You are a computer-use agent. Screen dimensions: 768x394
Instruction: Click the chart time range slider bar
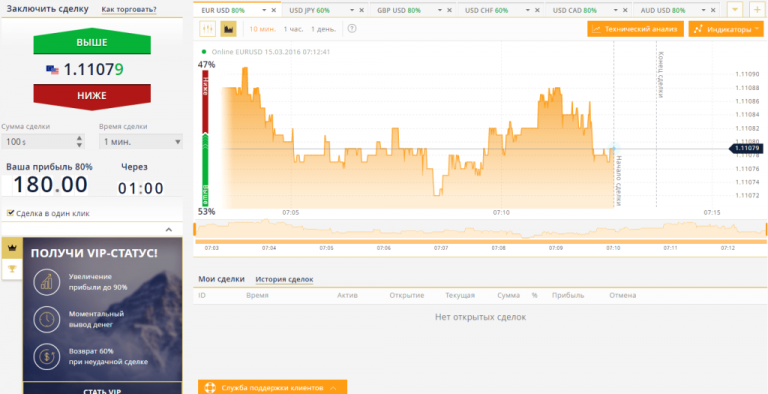point(480,242)
